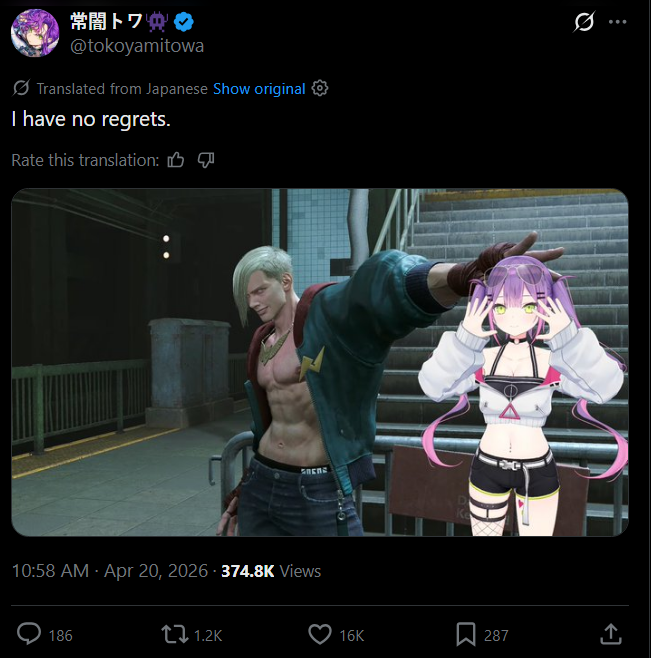Repost the tweet with retweet icon
651x658 pixels.
click(x=175, y=634)
